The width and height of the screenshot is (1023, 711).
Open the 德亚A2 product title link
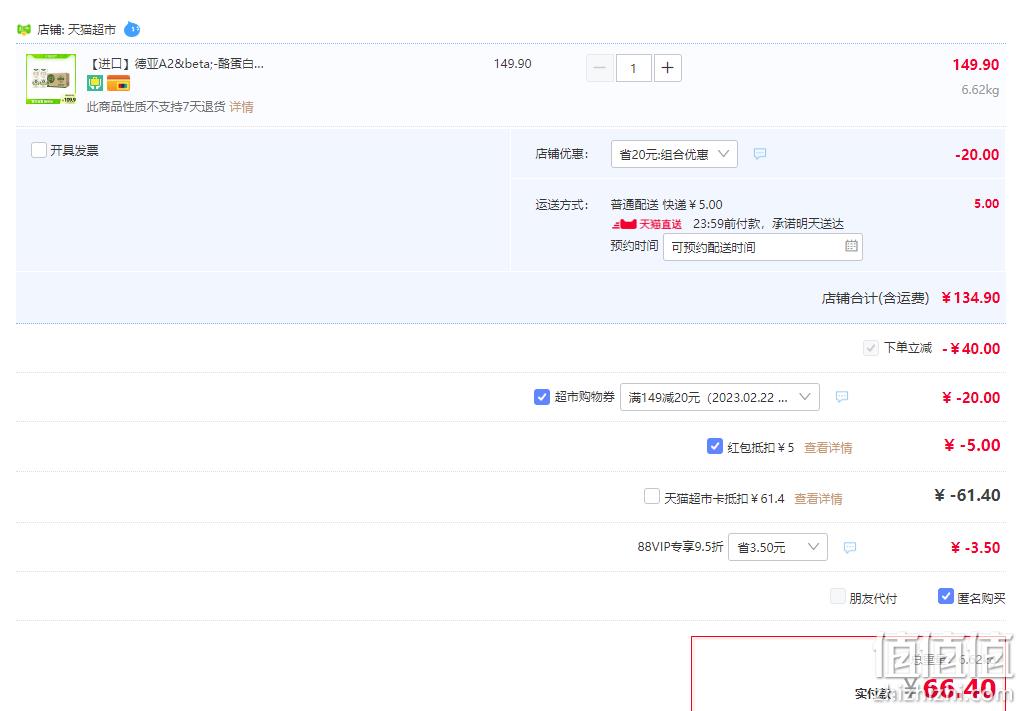tap(176, 63)
